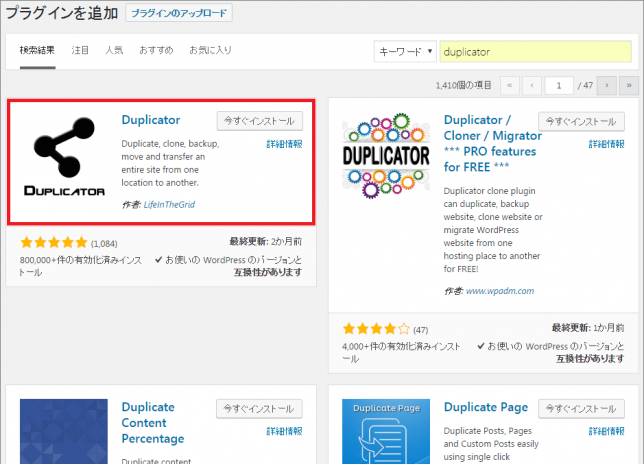
Task: Switch to the 人気 tab
Action: coord(114,51)
